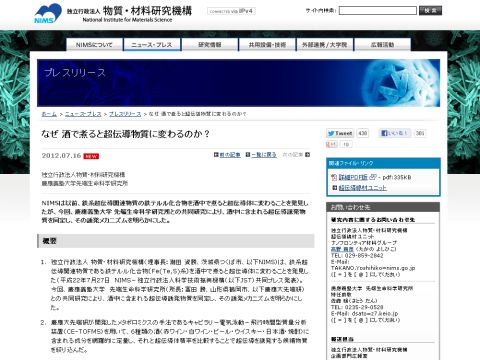Focus the site search input field
The image size is (480, 360).
(378, 11)
